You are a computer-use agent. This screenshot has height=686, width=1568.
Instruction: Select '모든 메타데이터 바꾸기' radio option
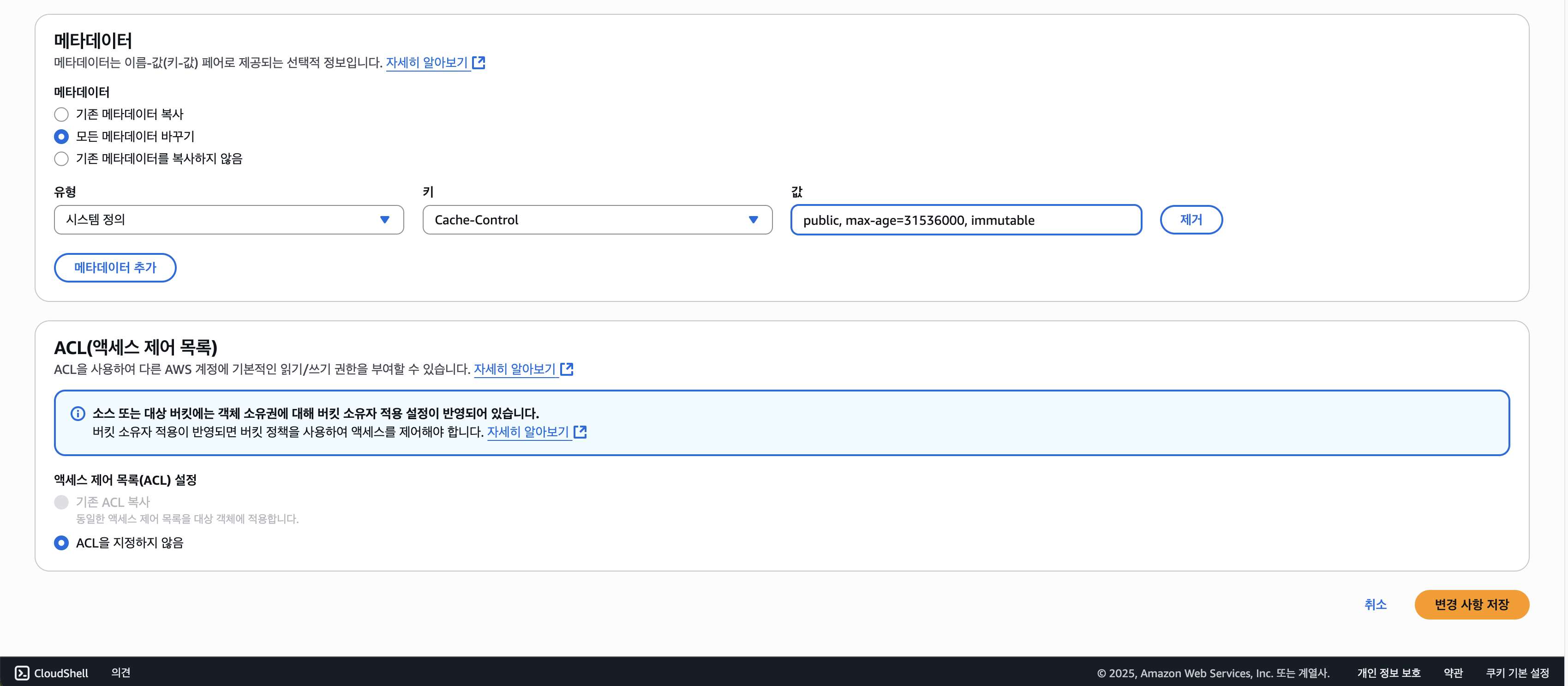(61, 136)
